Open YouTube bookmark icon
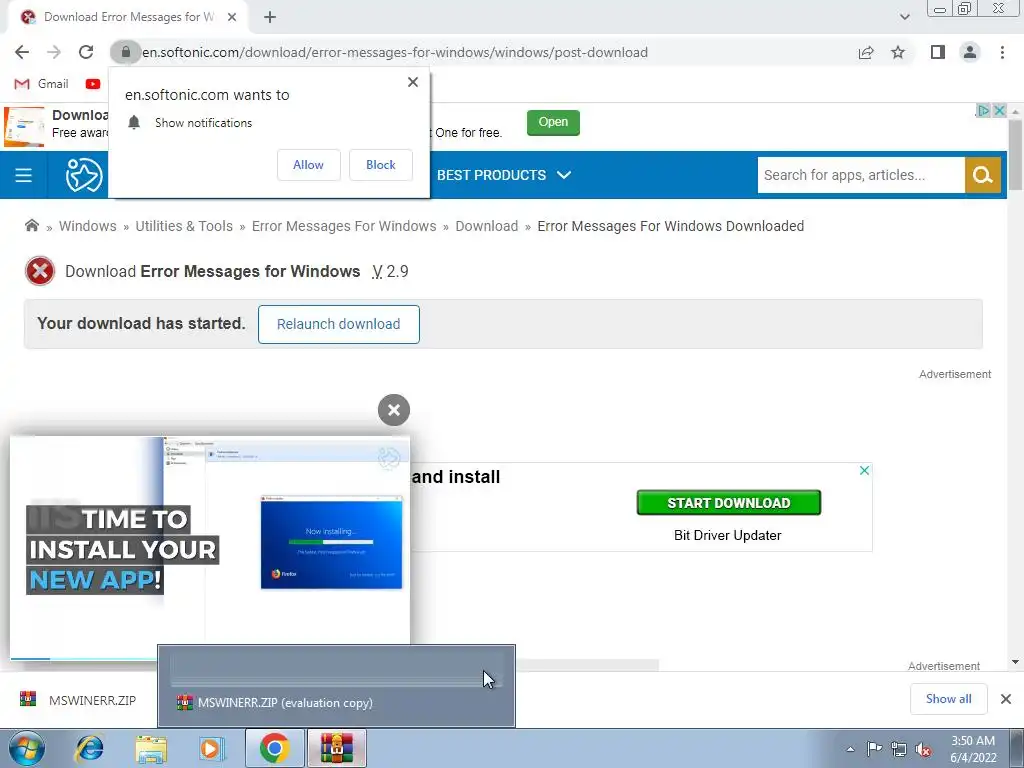Image resolution: width=1024 pixels, height=768 pixels. (x=93, y=84)
